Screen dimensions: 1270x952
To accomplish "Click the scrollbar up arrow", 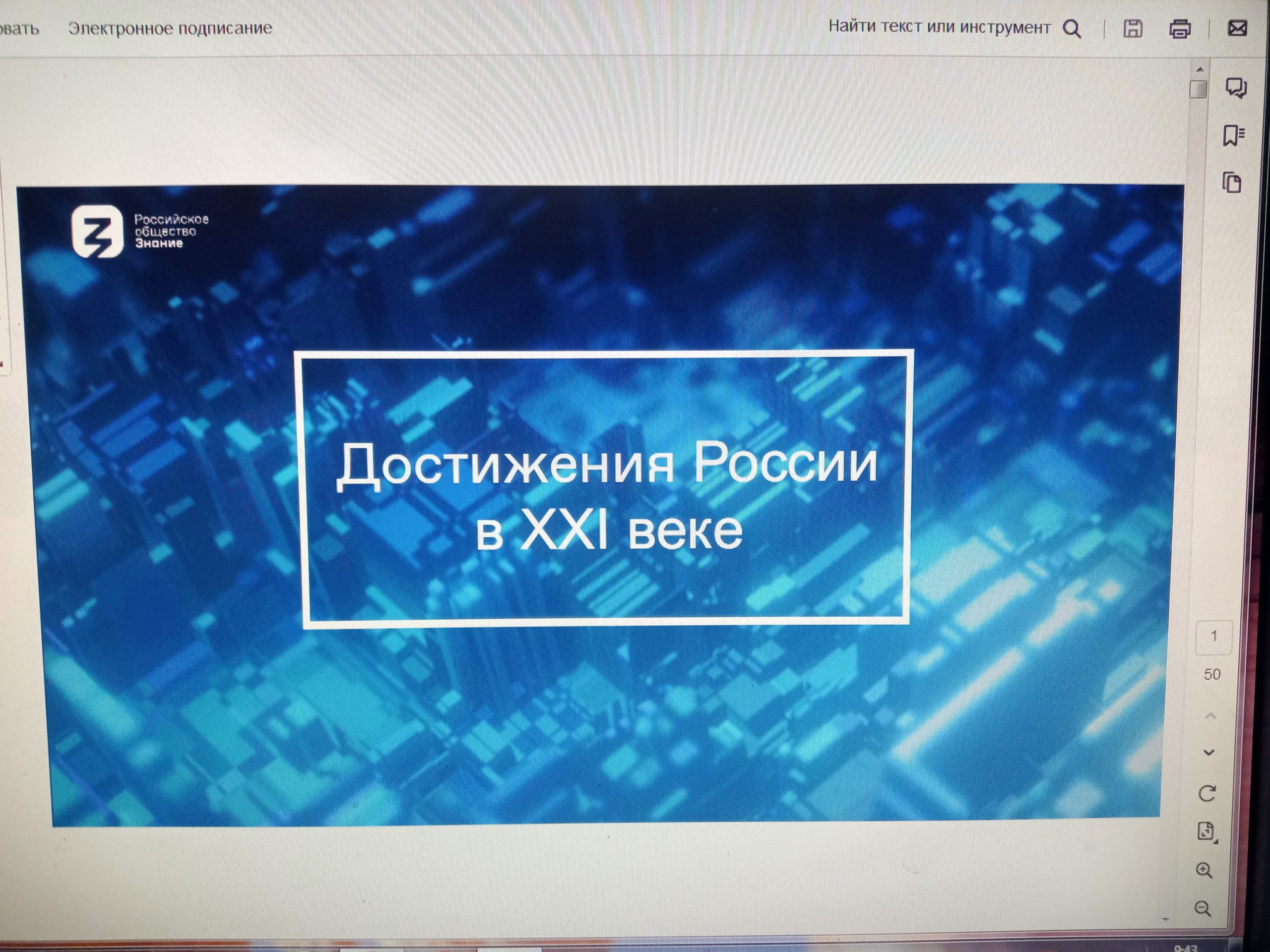I will pos(1200,69).
